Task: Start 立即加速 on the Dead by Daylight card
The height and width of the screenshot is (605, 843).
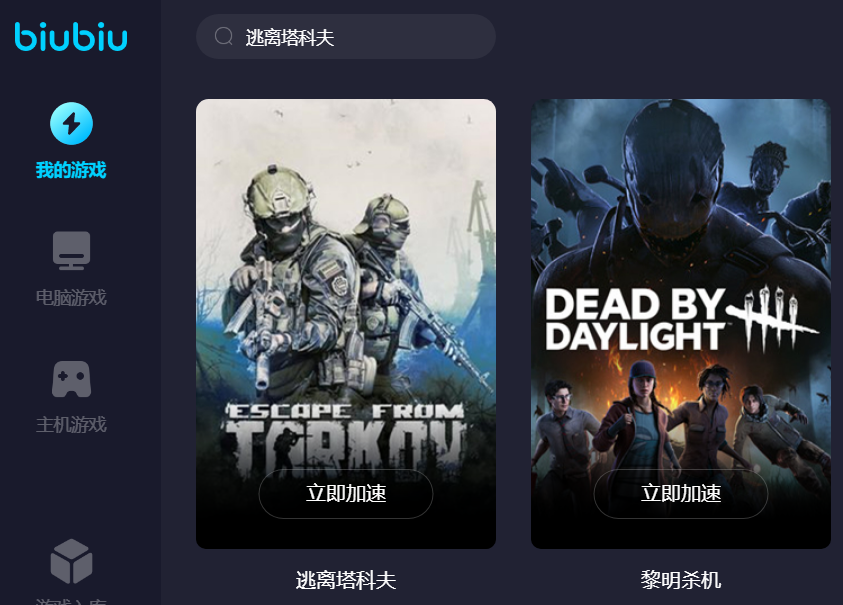Action: click(x=681, y=494)
